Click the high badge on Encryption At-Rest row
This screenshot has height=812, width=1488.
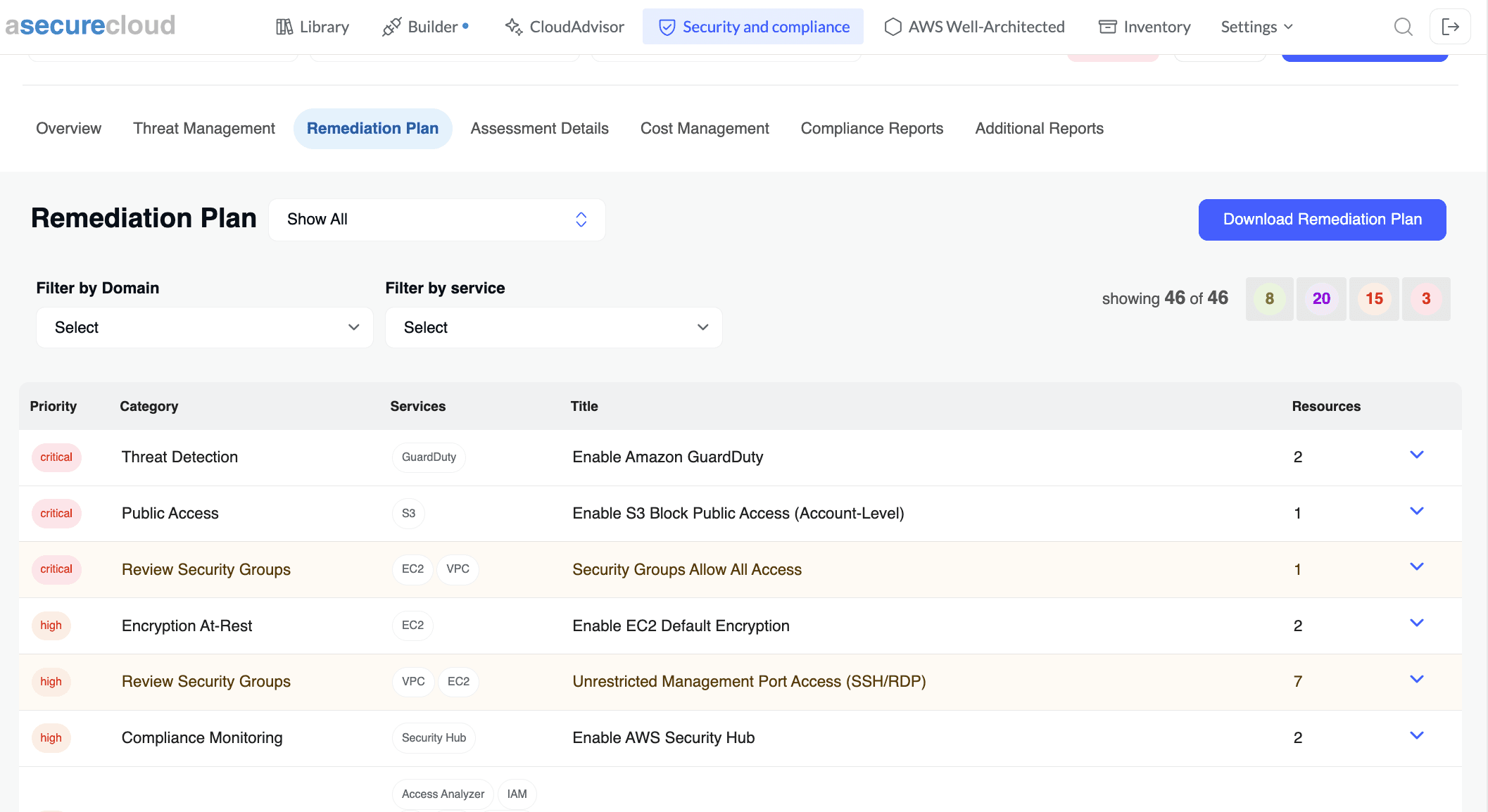[x=51, y=626]
